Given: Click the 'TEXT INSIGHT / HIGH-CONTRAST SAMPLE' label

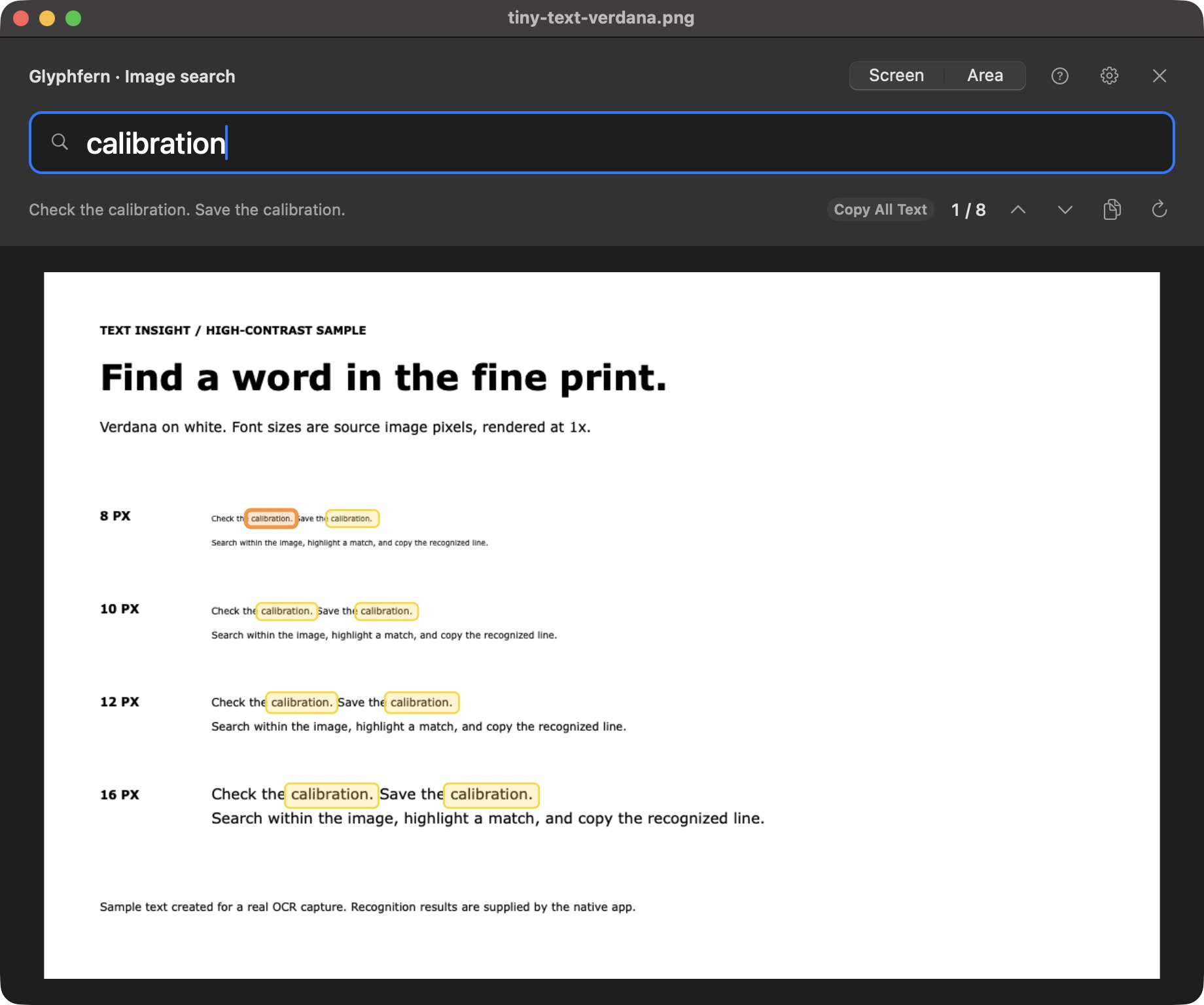Looking at the screenshot, I should click(233, 330).
